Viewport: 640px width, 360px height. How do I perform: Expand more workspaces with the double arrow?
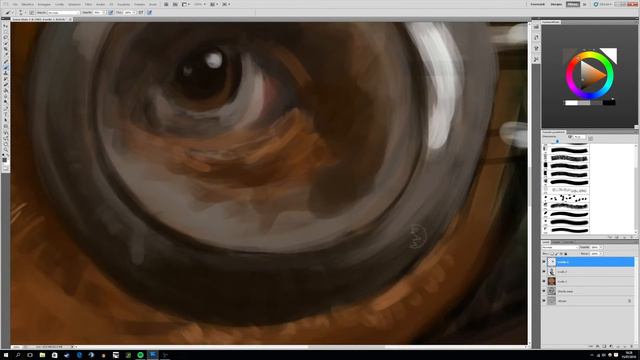pyautogui.click(x=584, y=4)
